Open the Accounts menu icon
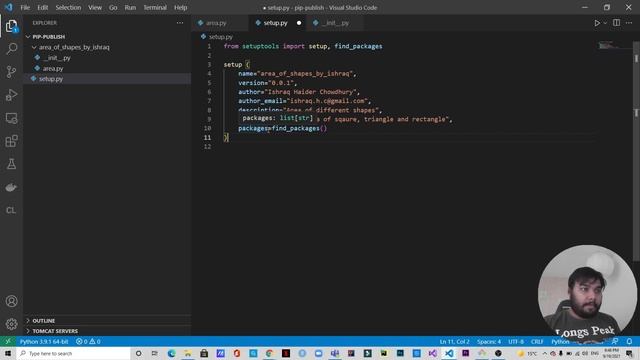Viewport: 640px width, 360px height. click(x=11, y=301)
